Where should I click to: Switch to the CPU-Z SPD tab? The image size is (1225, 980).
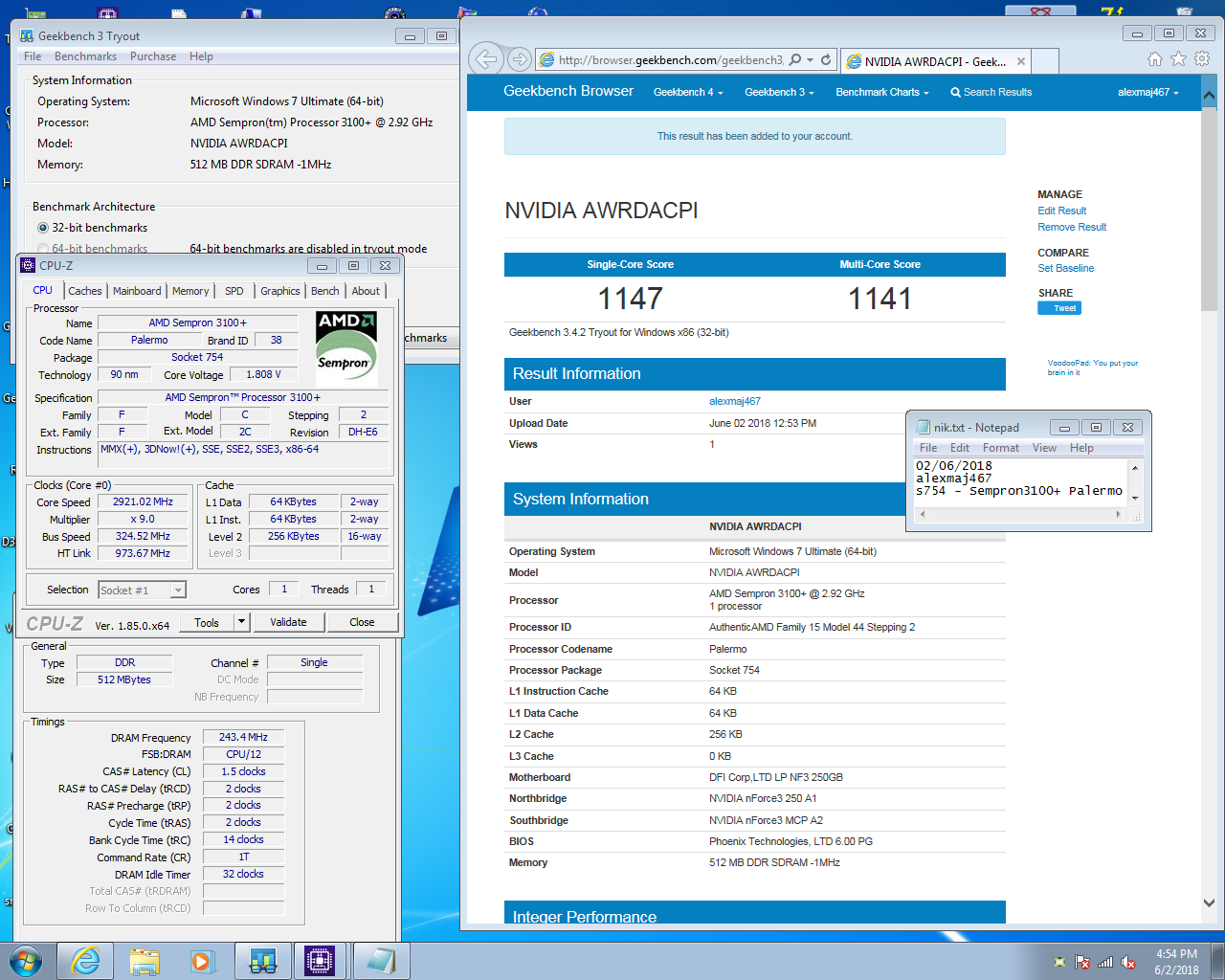[x=234, y=291]
